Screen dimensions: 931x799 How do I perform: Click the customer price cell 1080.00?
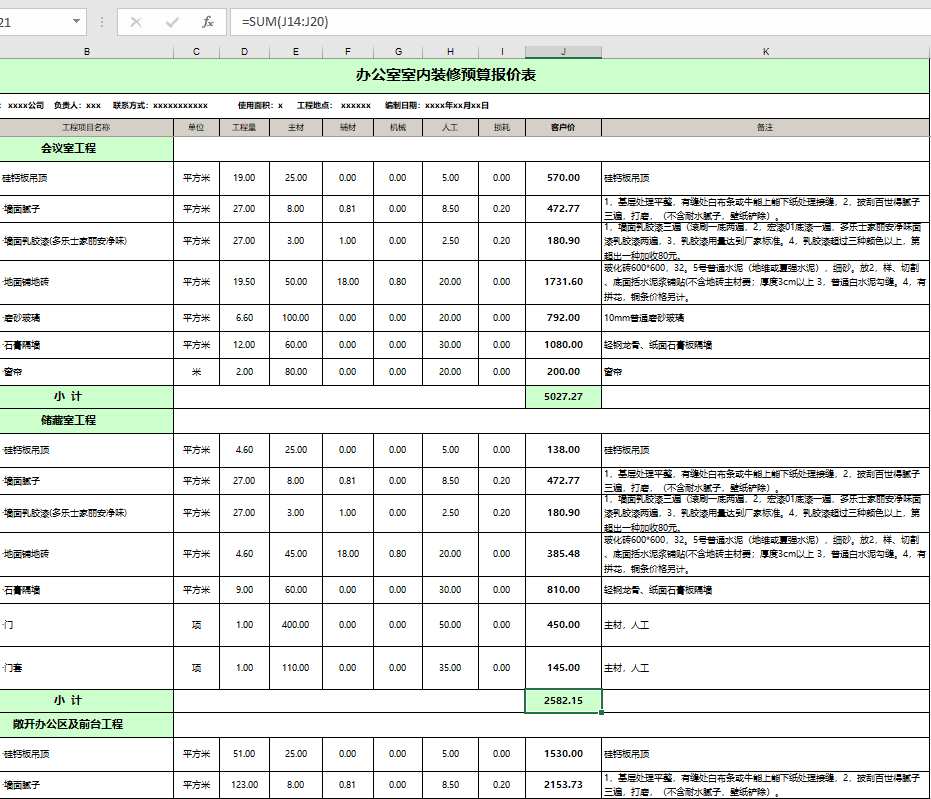pos(563,345)
